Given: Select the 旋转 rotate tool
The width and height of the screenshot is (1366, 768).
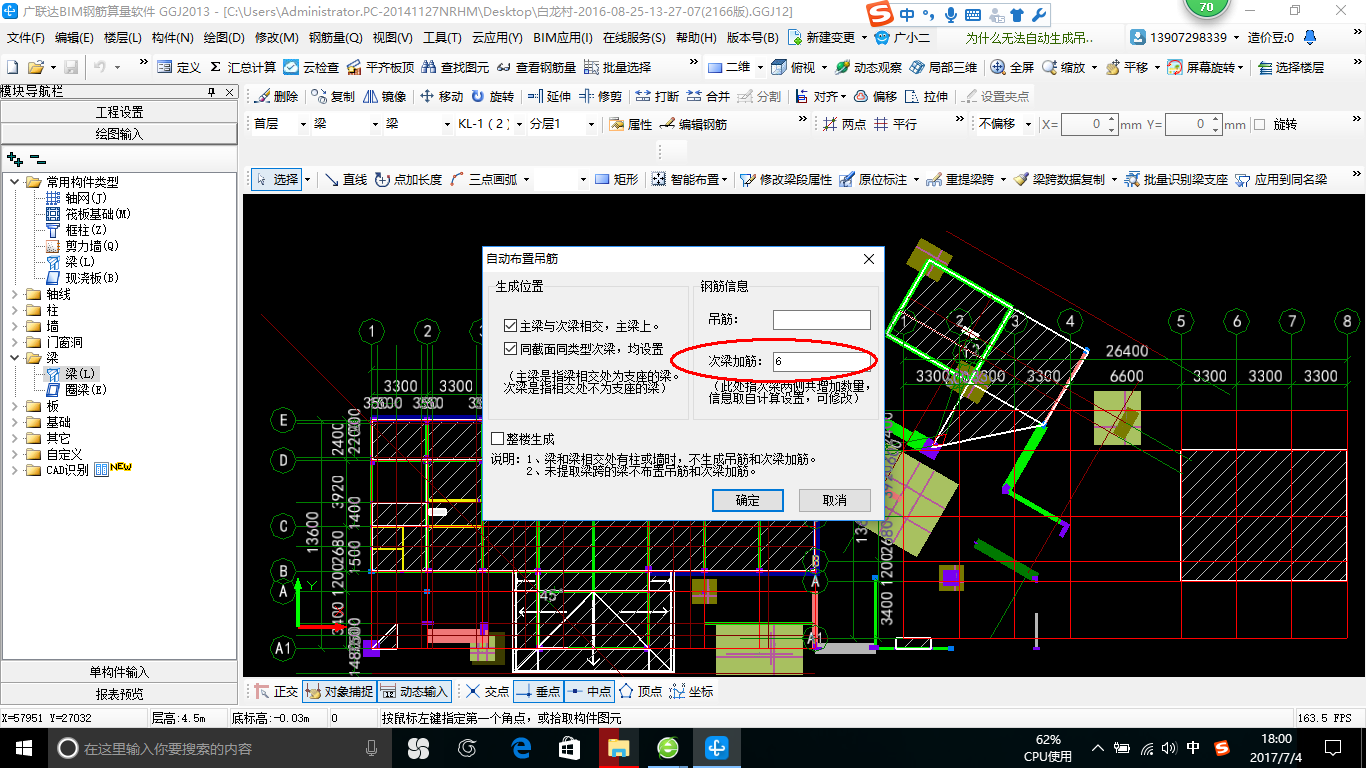Looking at the screenshot, I should [x=493, y=96].
